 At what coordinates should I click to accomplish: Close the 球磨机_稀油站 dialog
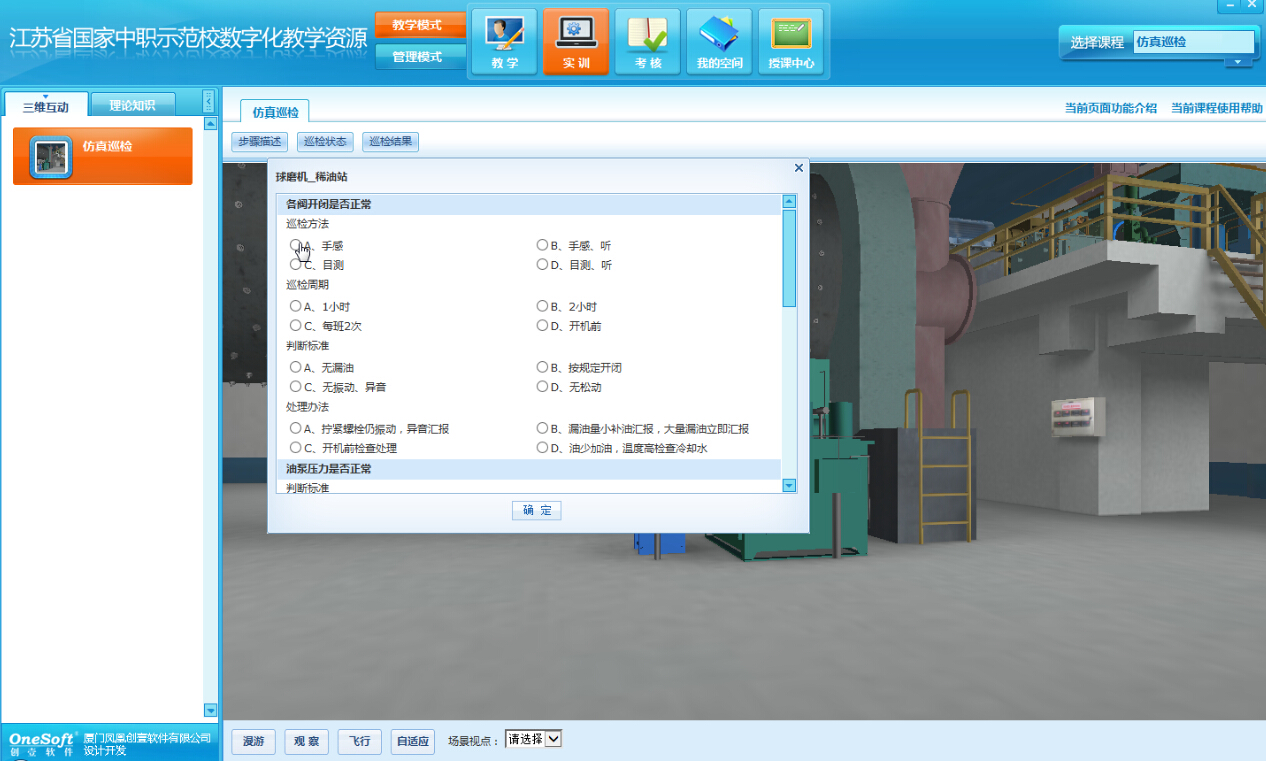[x=798, y=168]
